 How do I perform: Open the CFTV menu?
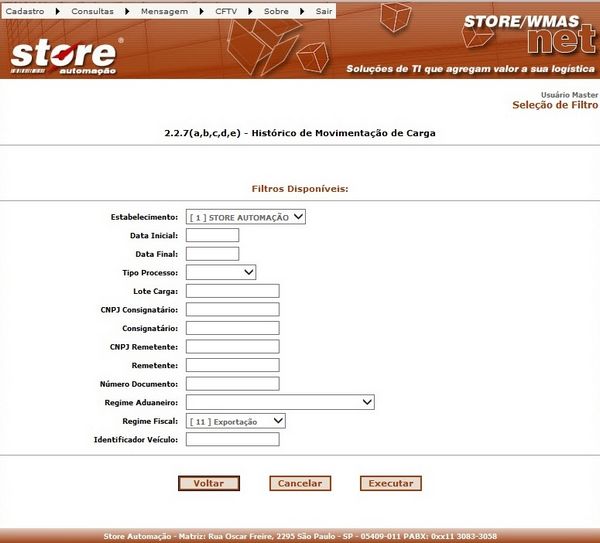pos(226,10)
